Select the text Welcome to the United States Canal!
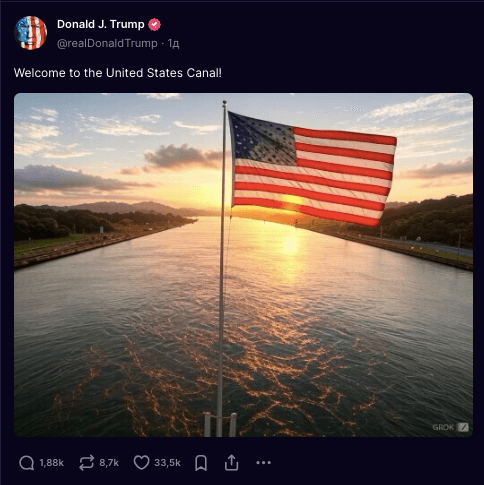 [118, 73]
